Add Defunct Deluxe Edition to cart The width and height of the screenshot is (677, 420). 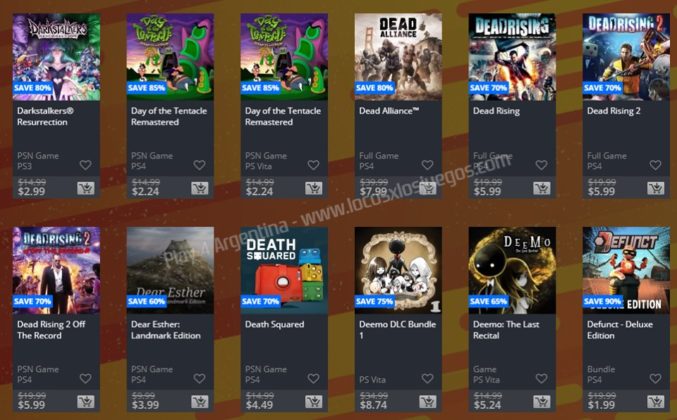(655, 402)
